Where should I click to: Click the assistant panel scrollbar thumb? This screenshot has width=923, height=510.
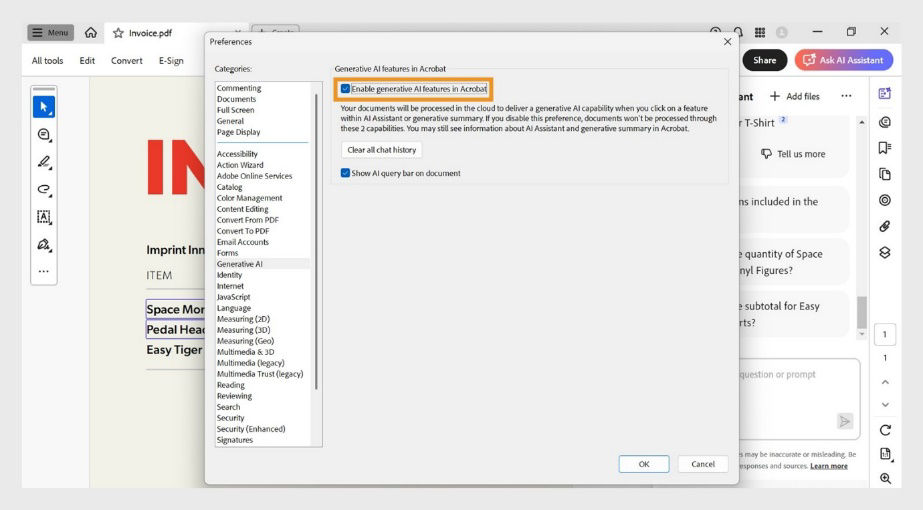(862, 312)
